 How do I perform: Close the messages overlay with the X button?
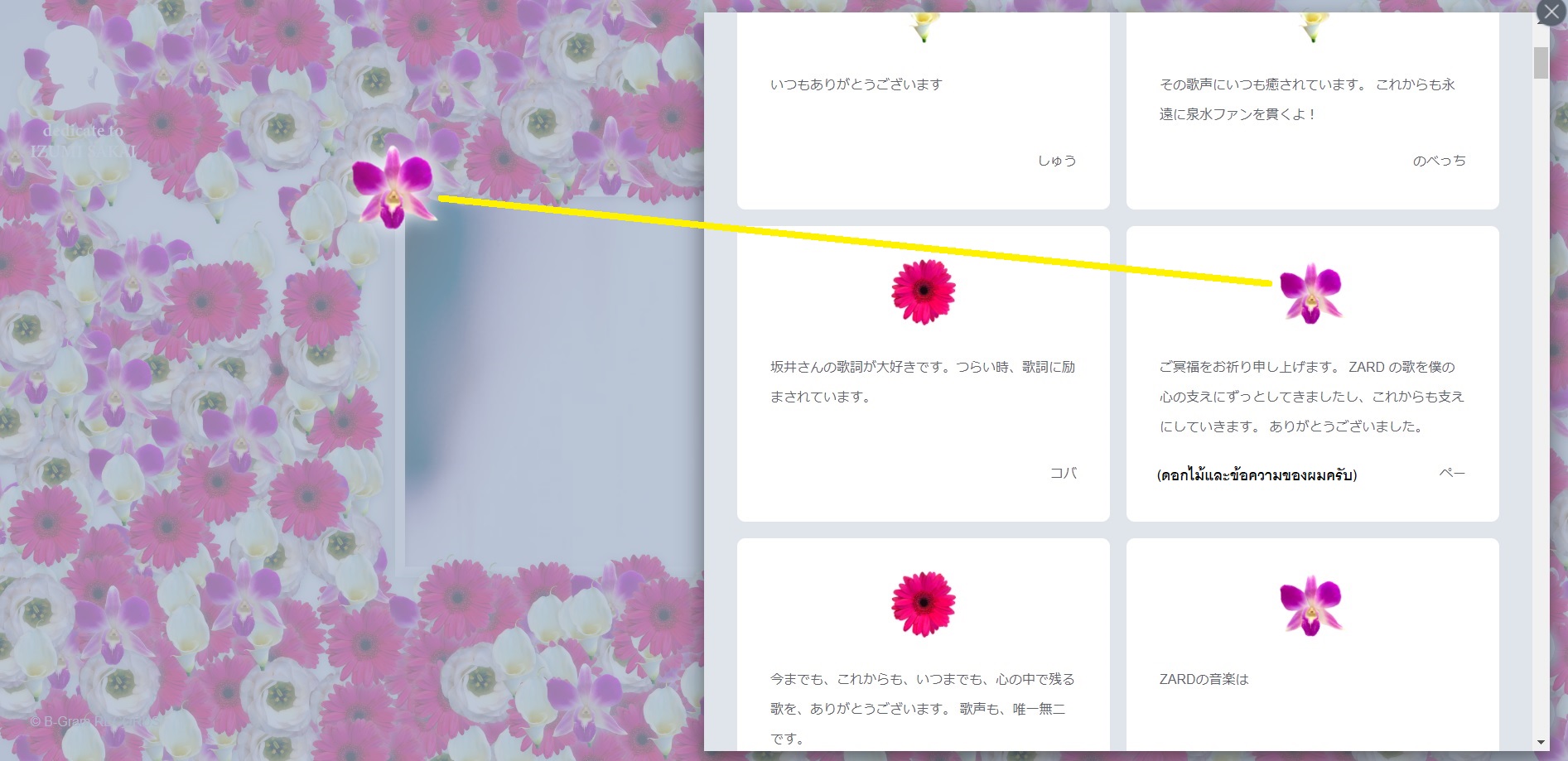pos(1551,12)
